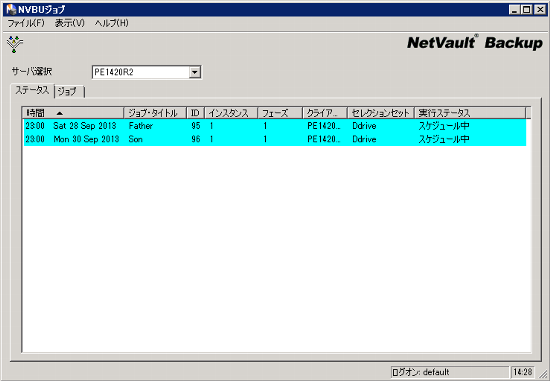
Task: Switch to the ステータス tab
Action: point(32,91)
